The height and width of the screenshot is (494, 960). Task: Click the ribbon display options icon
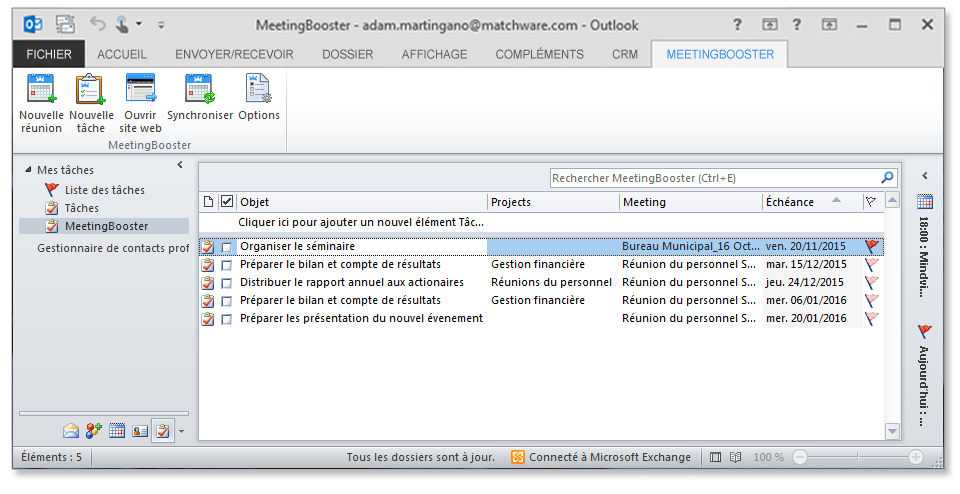click(x=770, y=24)
